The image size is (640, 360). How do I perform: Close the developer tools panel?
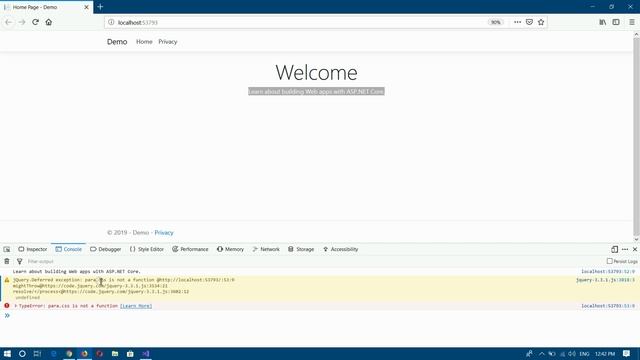pos(635,249)
